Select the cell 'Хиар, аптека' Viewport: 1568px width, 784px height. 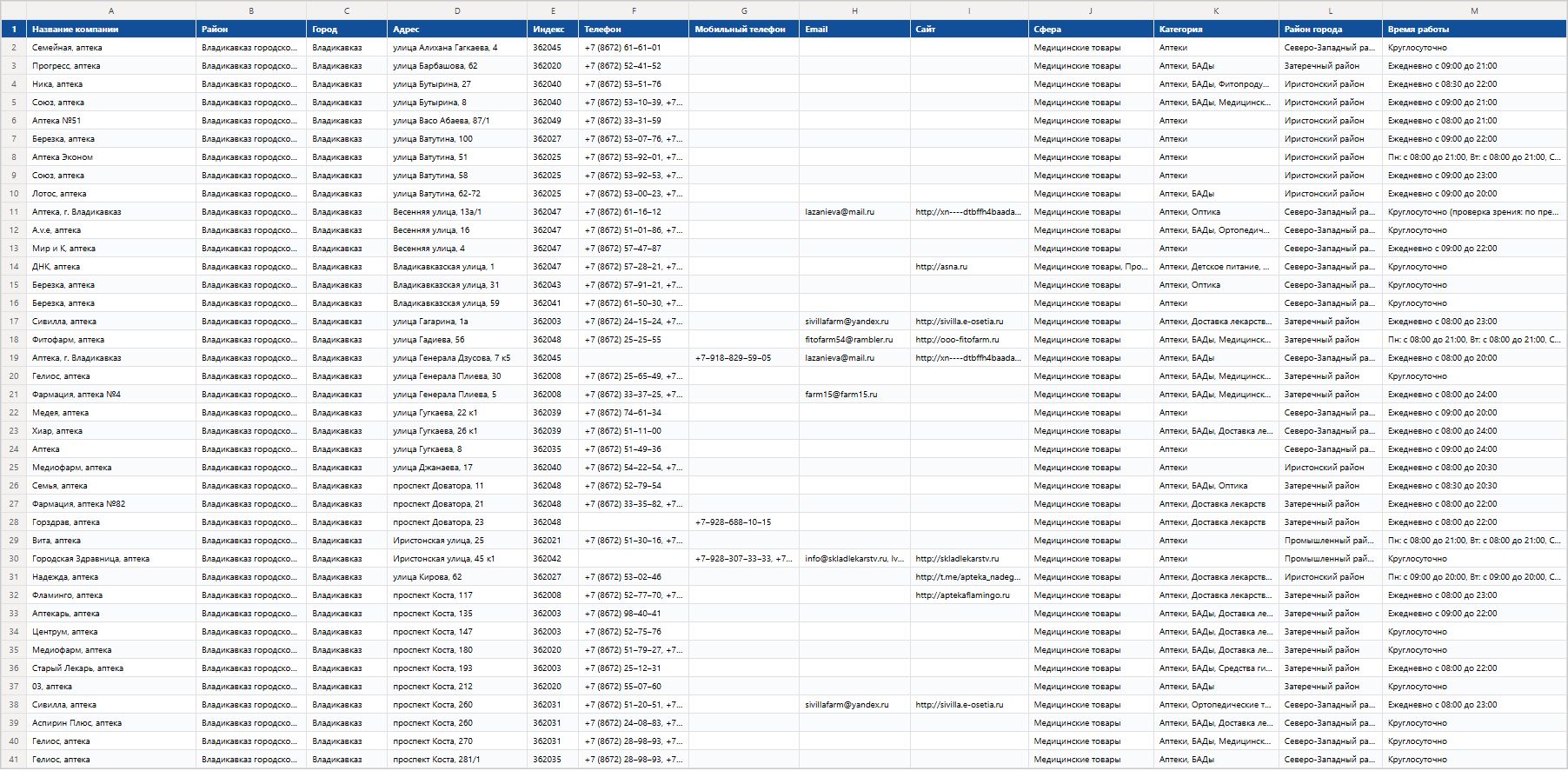pos(111,431)
